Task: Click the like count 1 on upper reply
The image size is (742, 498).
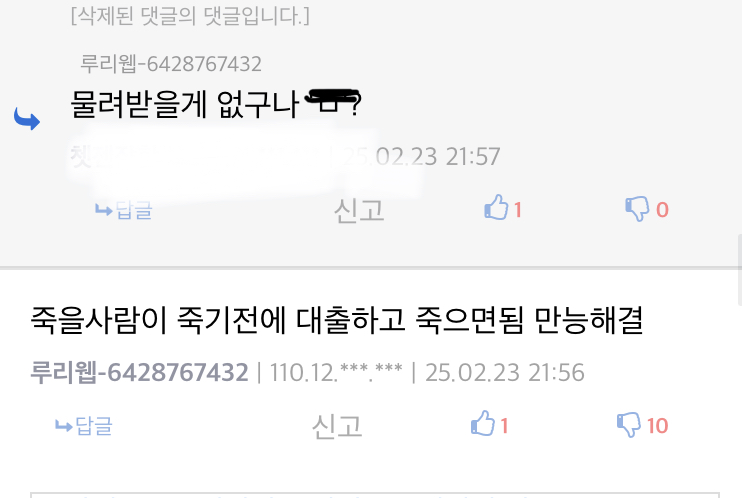Action: 518,210
